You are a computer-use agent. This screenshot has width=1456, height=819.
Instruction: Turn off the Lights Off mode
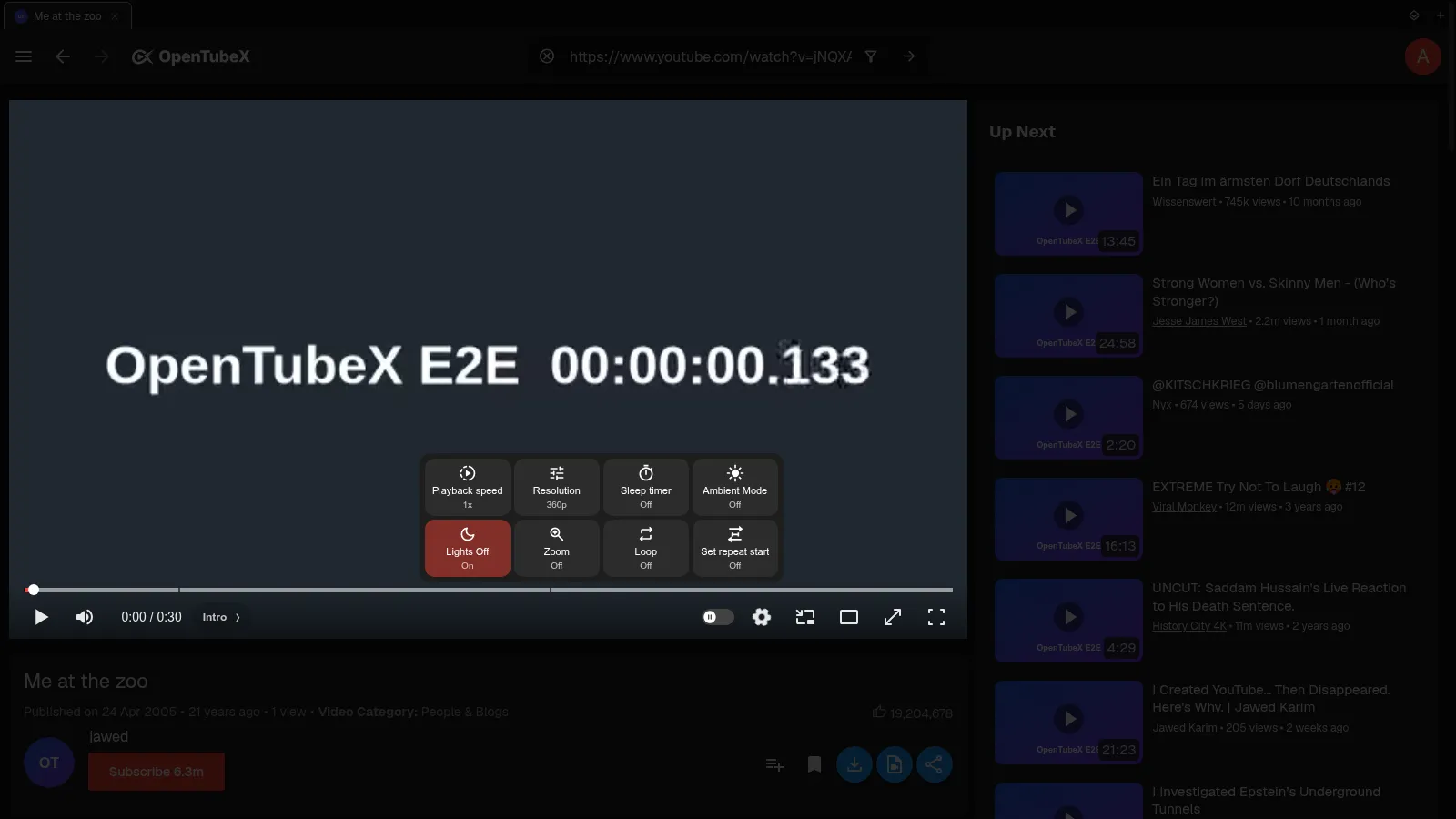[x=468, y=548]
